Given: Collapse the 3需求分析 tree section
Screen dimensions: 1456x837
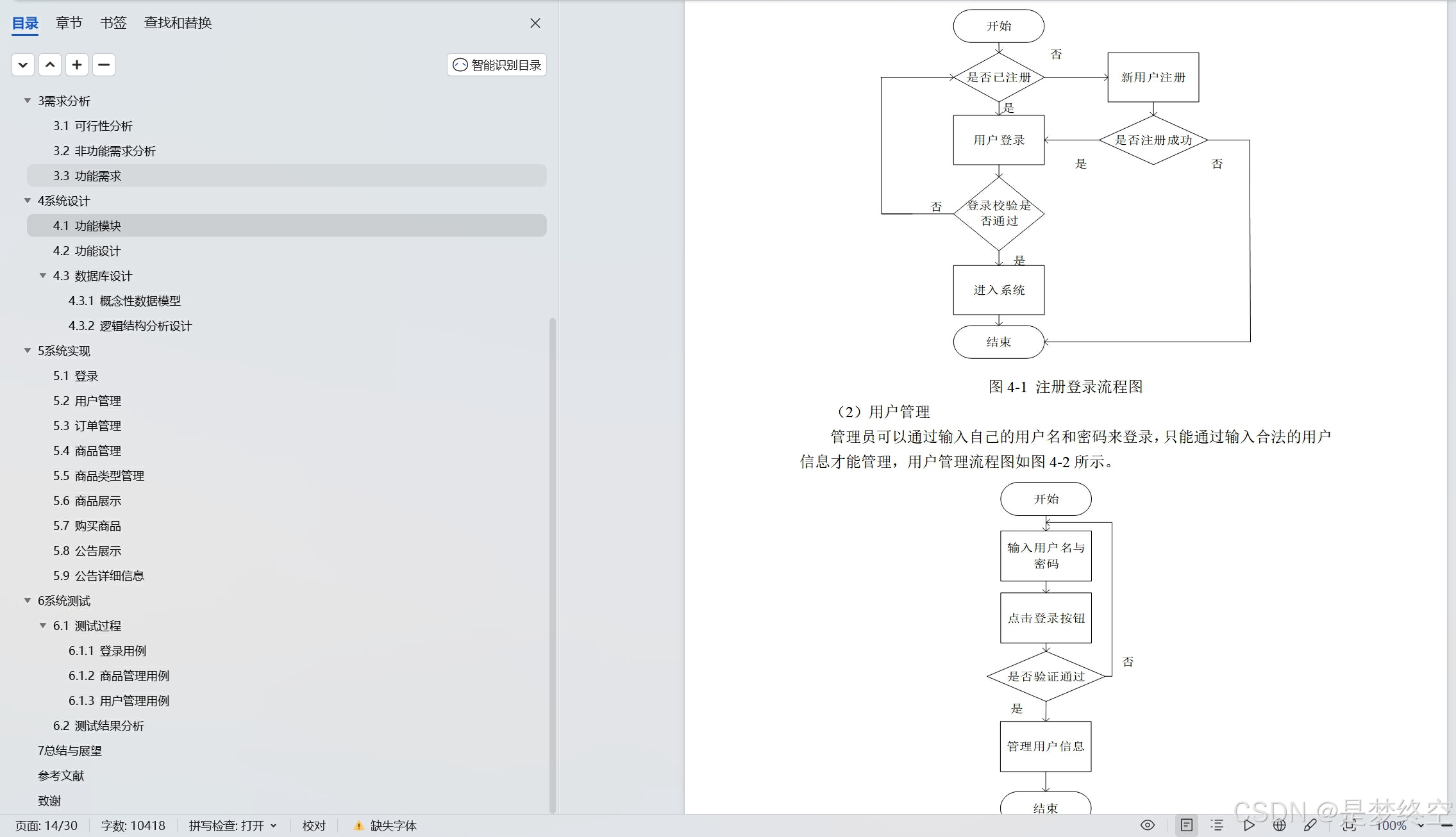Looking at the screenshot, I should tap(28, 101).
